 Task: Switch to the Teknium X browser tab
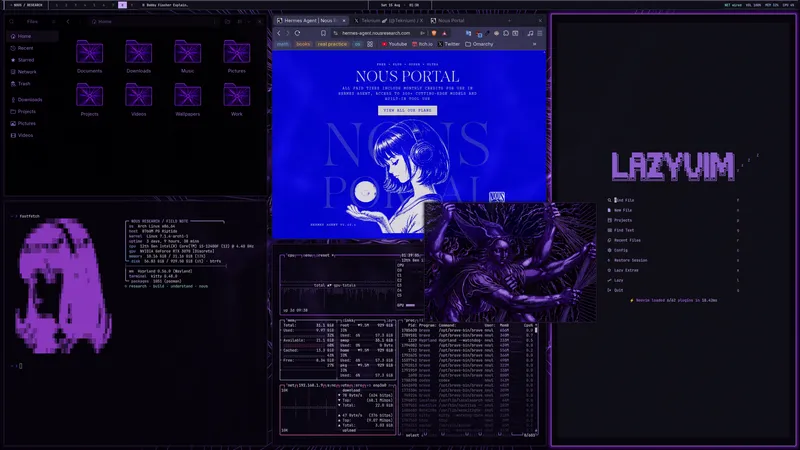click(388, 20)
